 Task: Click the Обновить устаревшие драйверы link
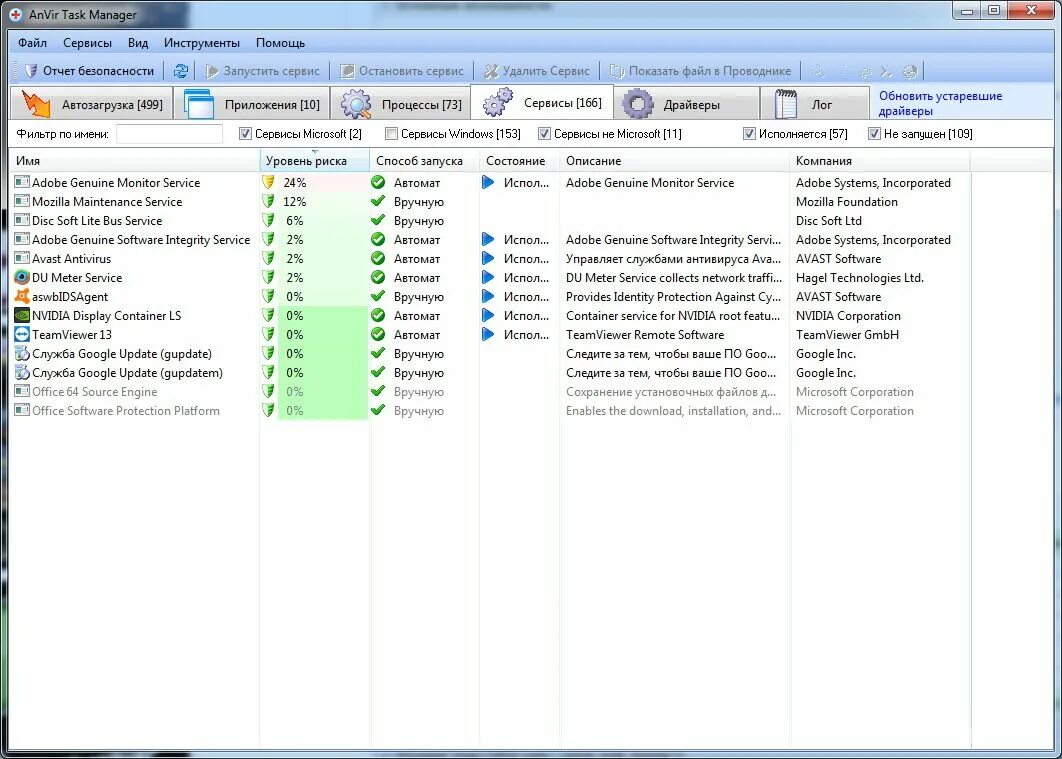[940, 104]
